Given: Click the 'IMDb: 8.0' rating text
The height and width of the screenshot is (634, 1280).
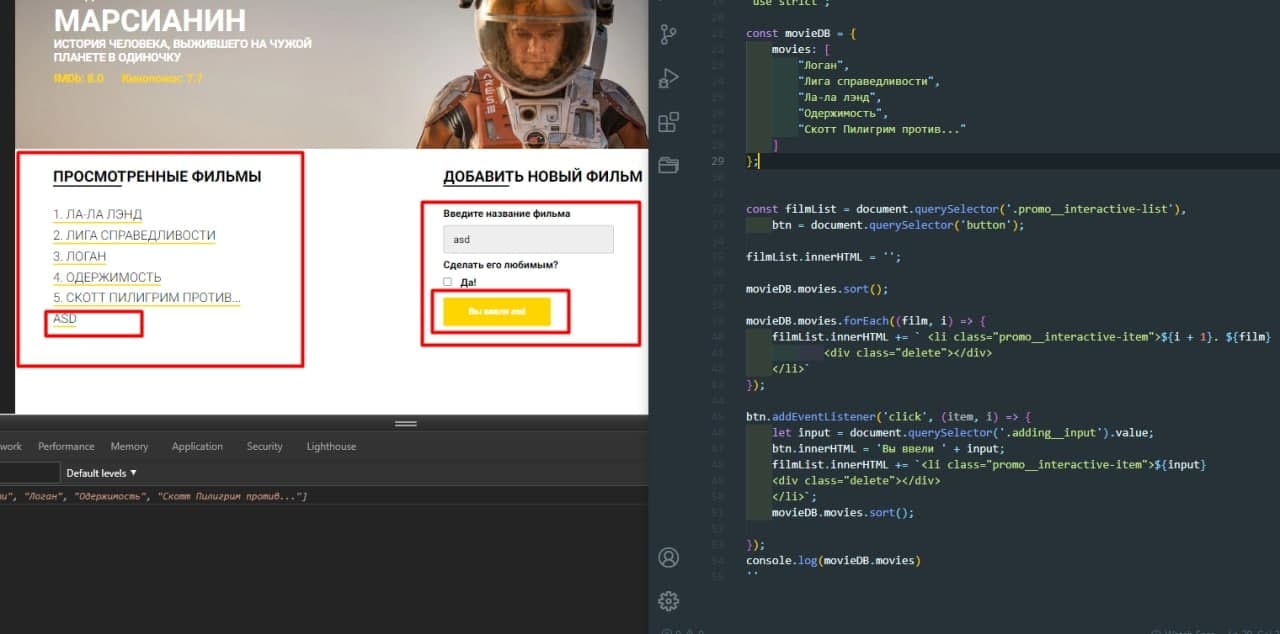Looking at the screenshot, I should click(x=78, y=78).
